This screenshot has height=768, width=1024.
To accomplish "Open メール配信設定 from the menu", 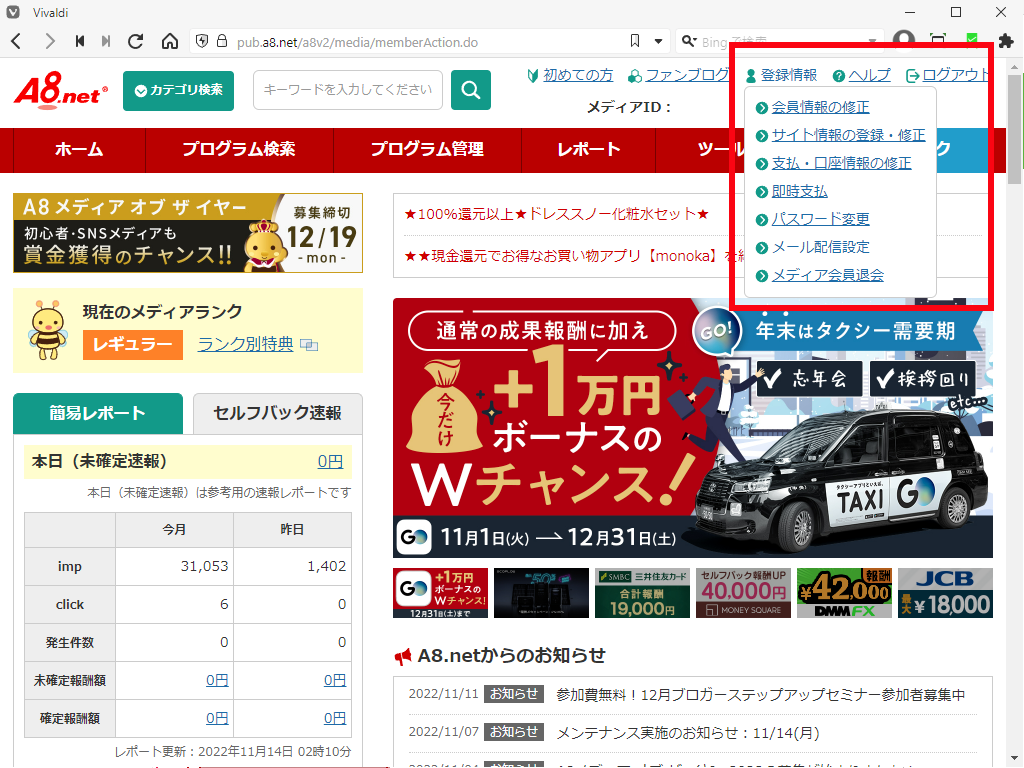I will click(820, 248).
